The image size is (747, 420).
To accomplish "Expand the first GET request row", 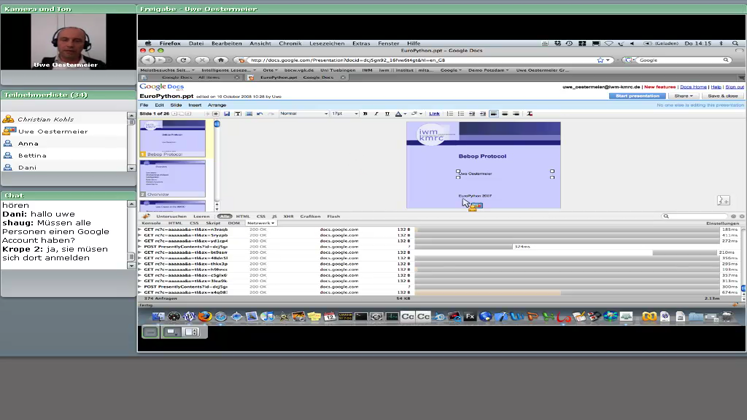I will 140,230.
